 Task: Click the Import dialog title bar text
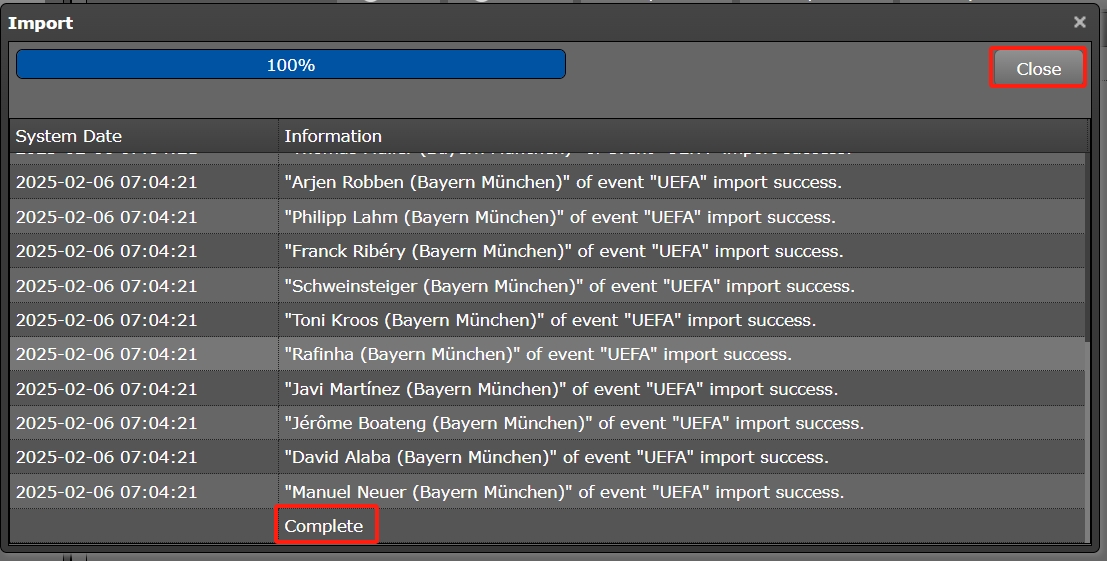(x=41, y=23)
